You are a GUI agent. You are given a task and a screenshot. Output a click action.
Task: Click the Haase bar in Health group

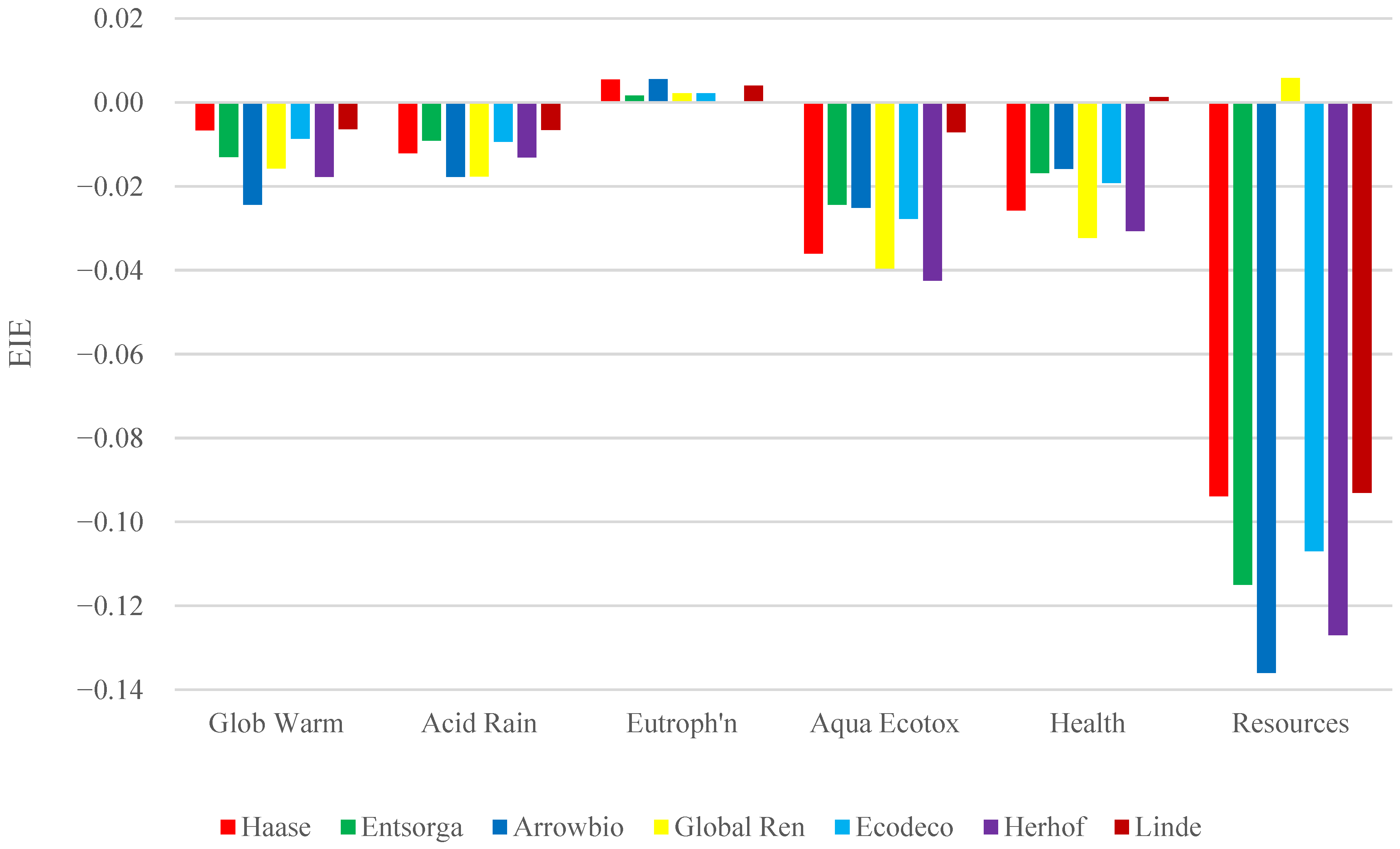pyautogui.click(x=1016, y=157)
